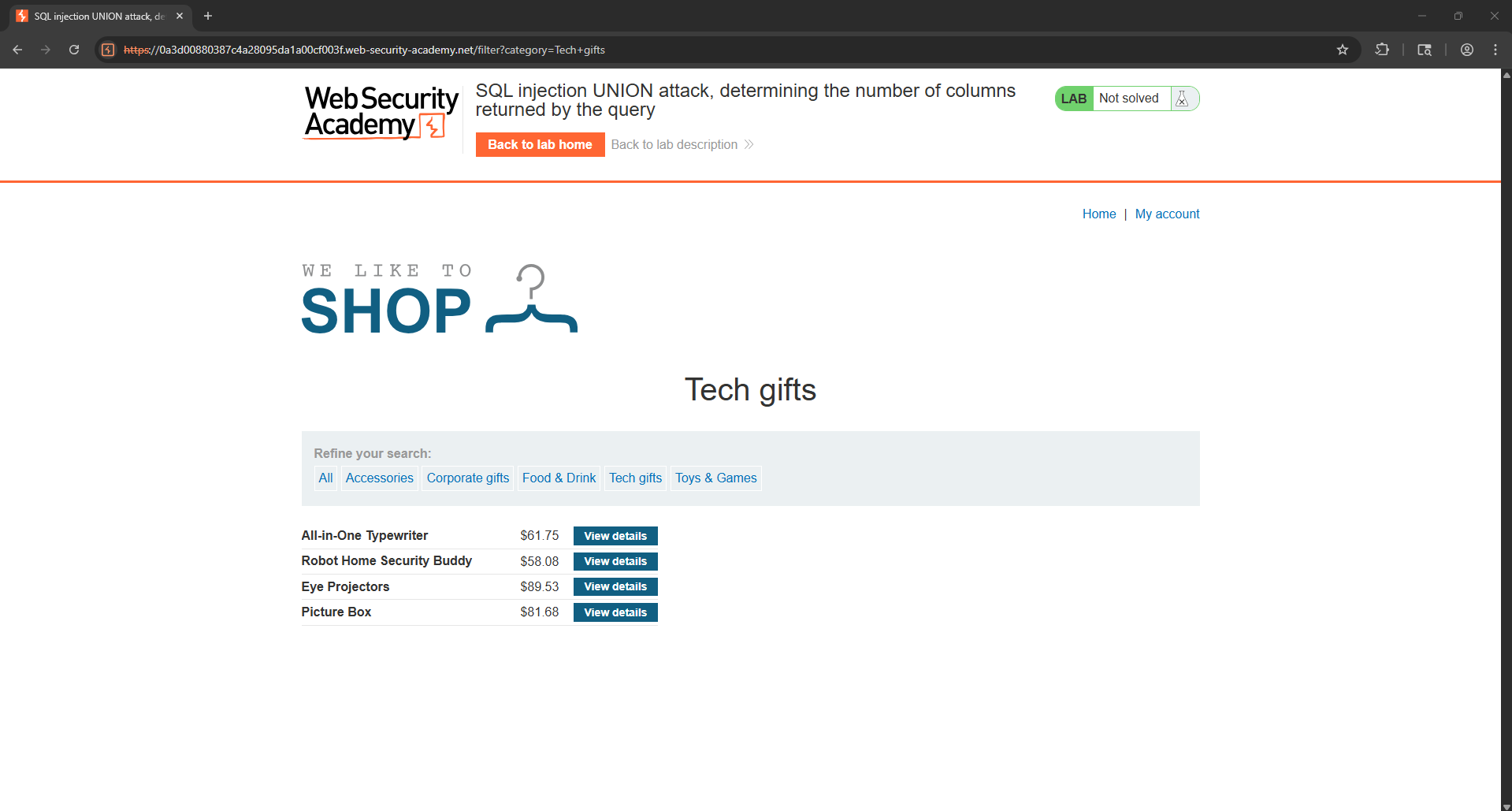The image size is (1512, 811).
Task: Go to My account page
Action: click(1167, 214)
